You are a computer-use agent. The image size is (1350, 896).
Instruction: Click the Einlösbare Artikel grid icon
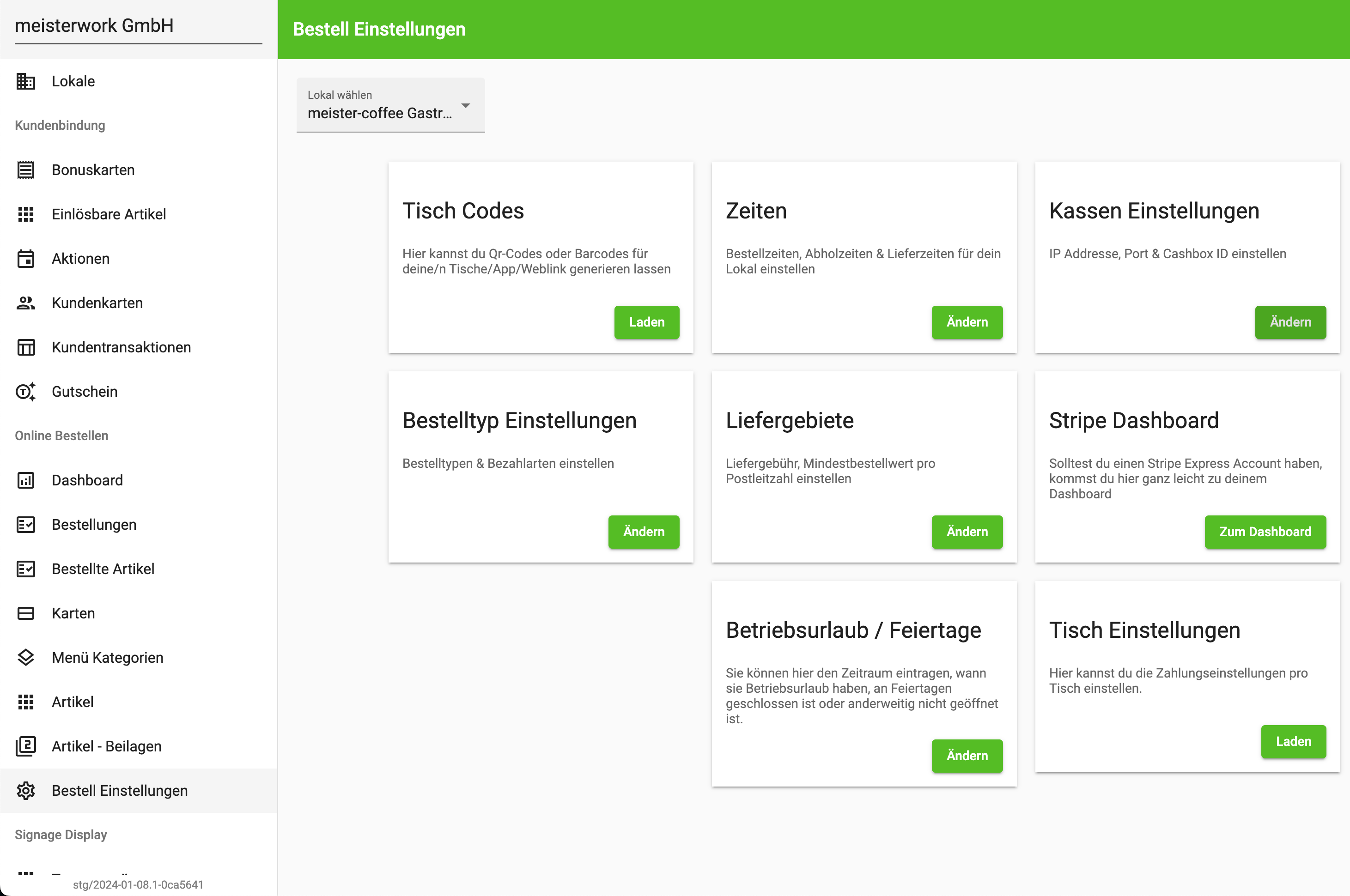pyautogui.click(x=26, y=214)
